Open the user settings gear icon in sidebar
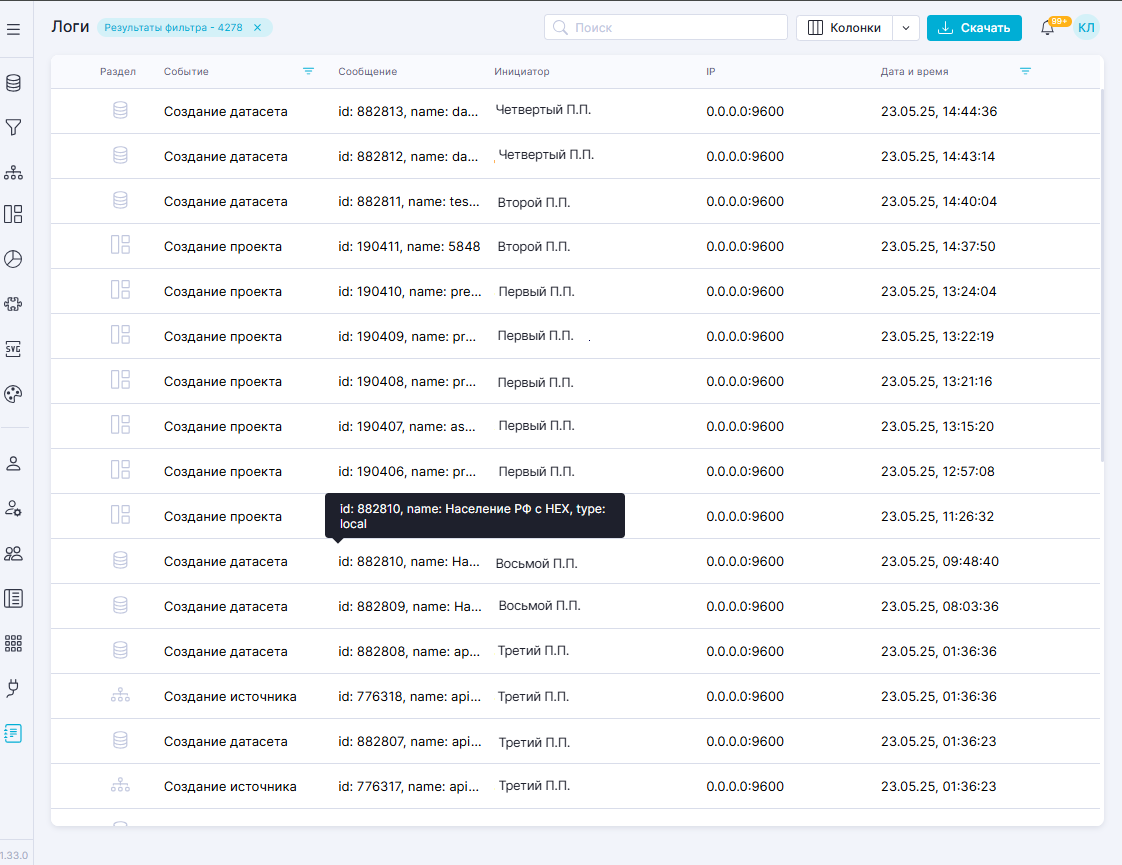This screenshot has height=865, width=1122. click(13, 508)
